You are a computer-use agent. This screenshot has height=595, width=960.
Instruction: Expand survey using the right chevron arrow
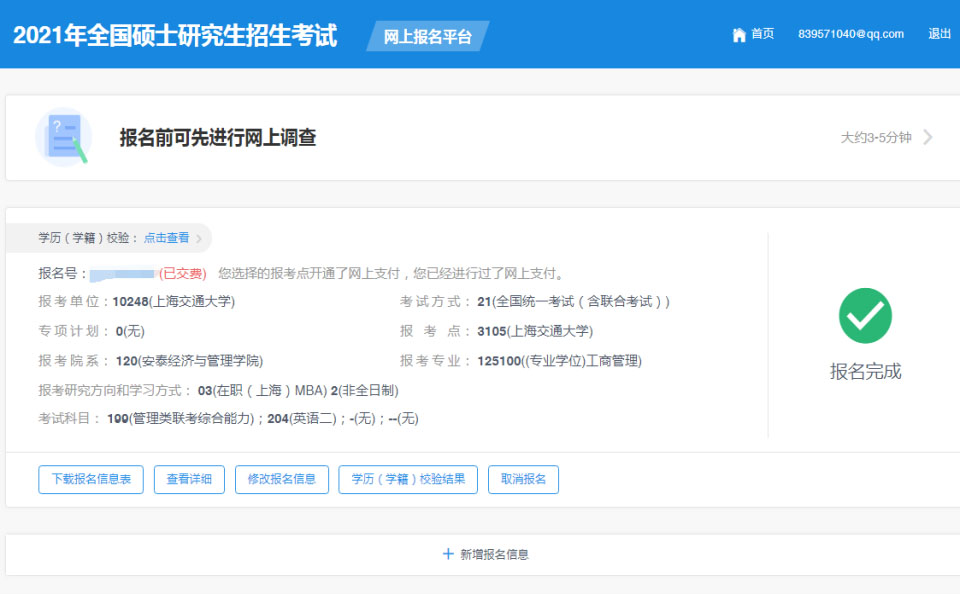(x=928, y=138)
